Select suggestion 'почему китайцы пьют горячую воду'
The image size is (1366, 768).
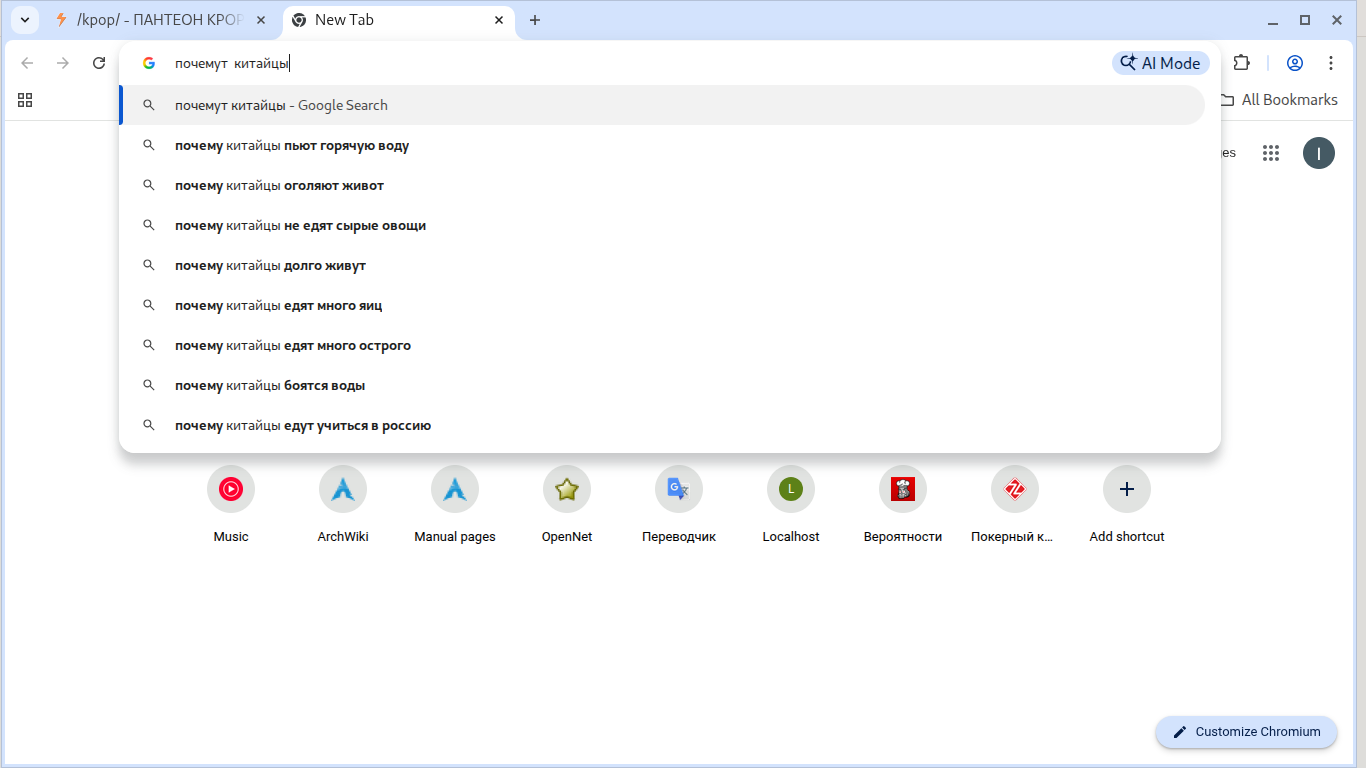pos(662,145)
